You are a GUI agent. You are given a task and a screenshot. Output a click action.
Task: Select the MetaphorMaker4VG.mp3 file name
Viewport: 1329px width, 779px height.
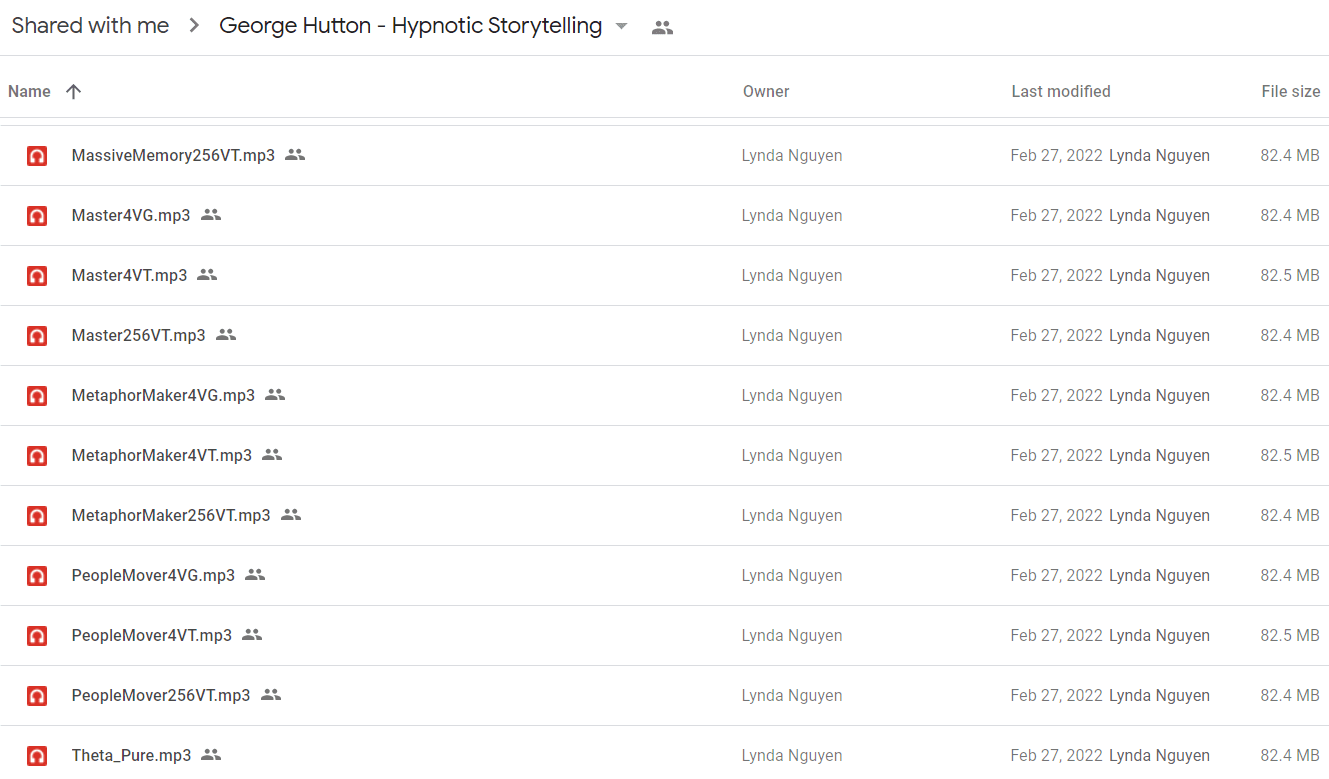tap(163, 396)
